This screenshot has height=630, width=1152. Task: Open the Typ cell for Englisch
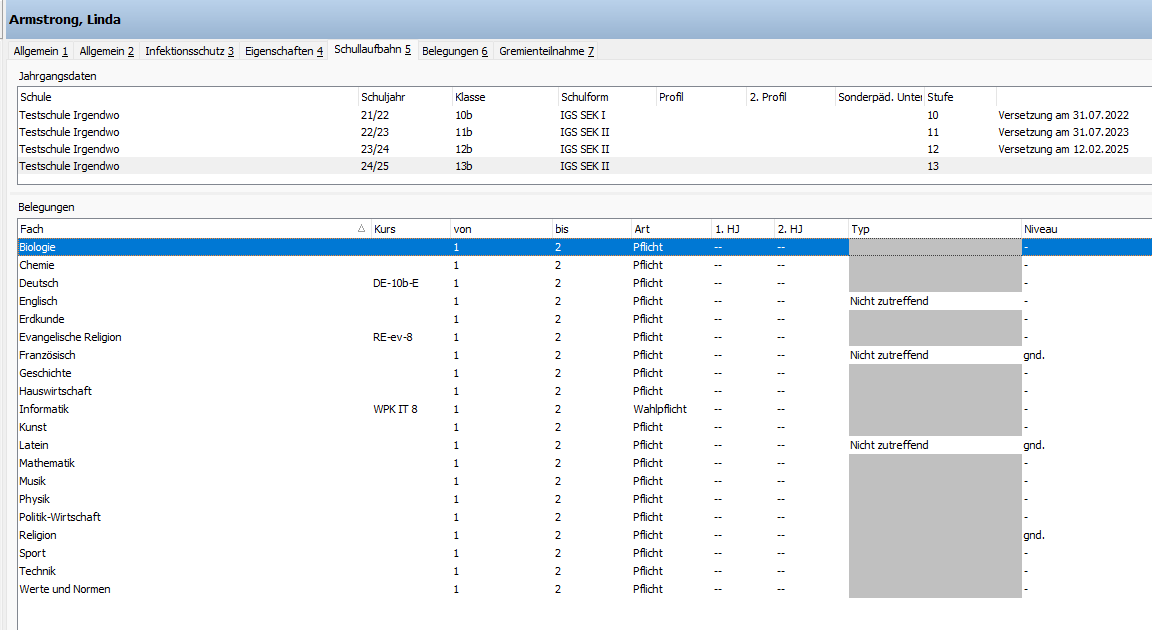tap(933, 301)
